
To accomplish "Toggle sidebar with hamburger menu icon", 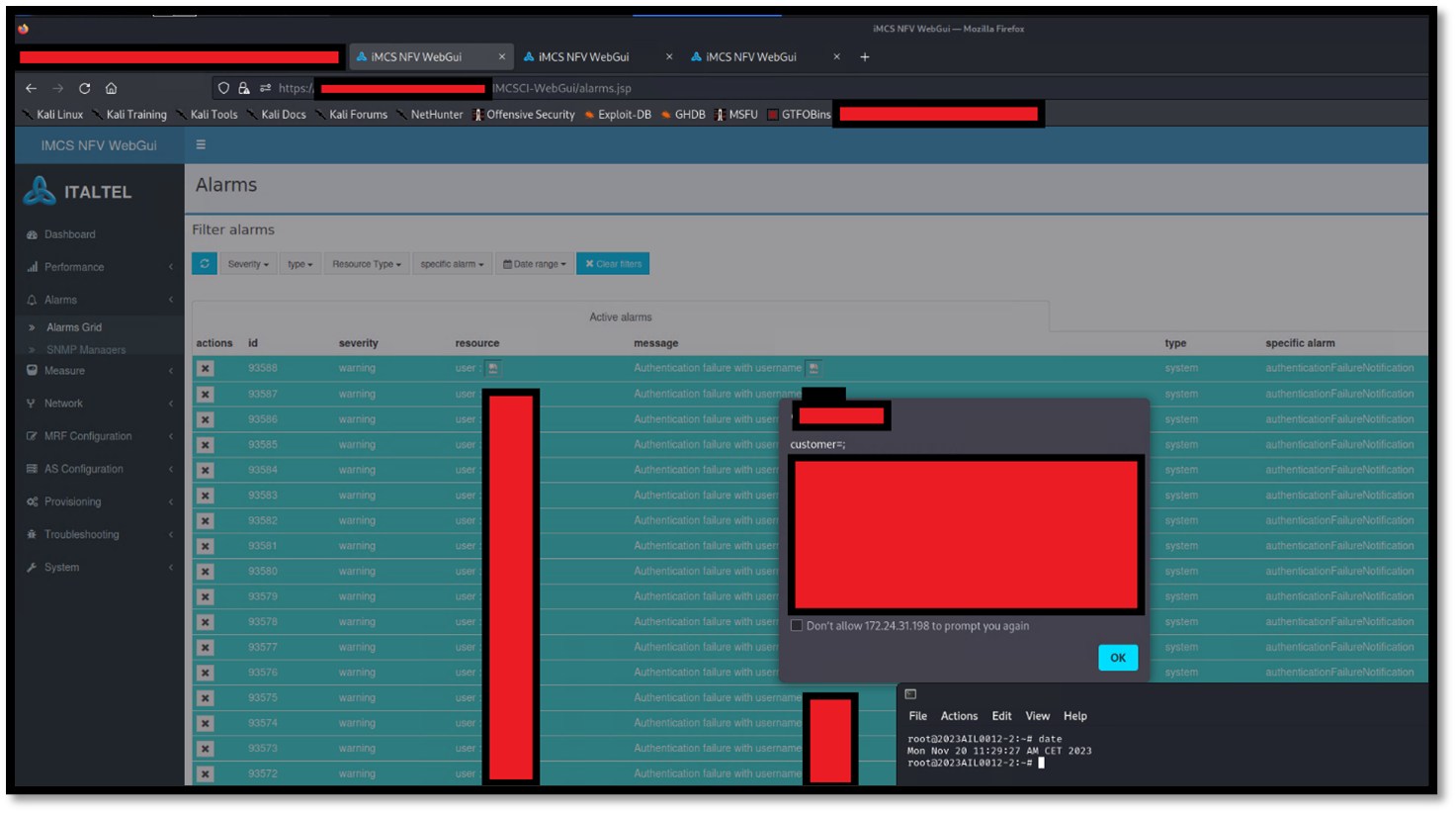I will tap(201, 144).
